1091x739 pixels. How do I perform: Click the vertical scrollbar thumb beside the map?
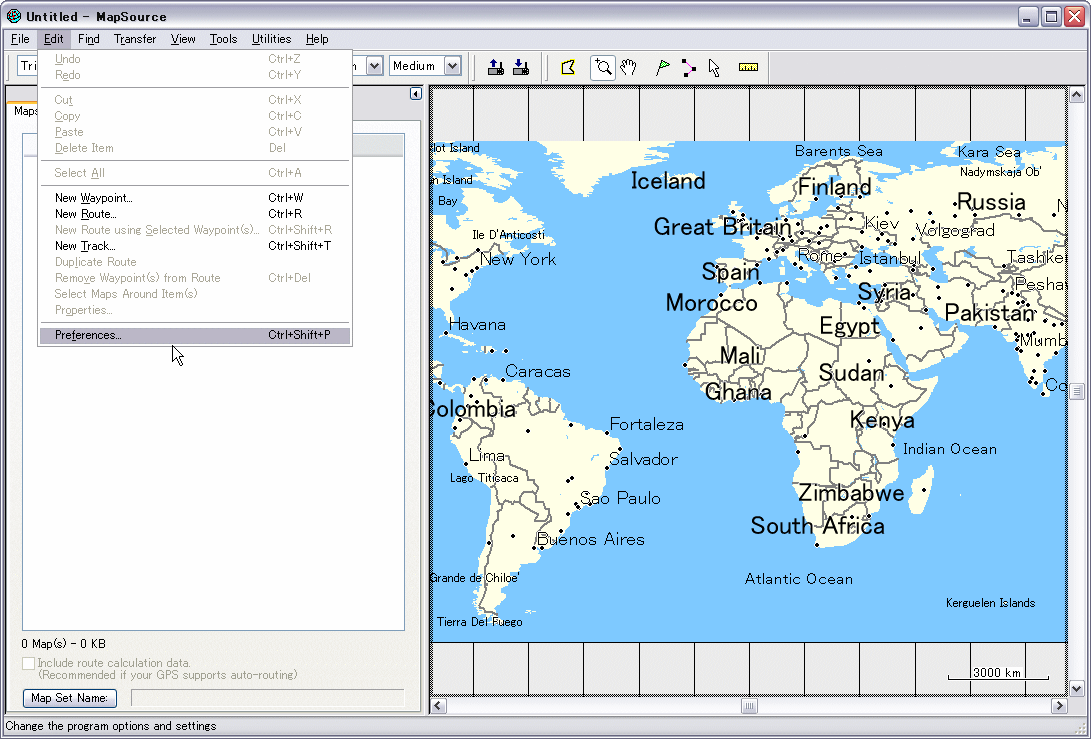(1076, 391)
